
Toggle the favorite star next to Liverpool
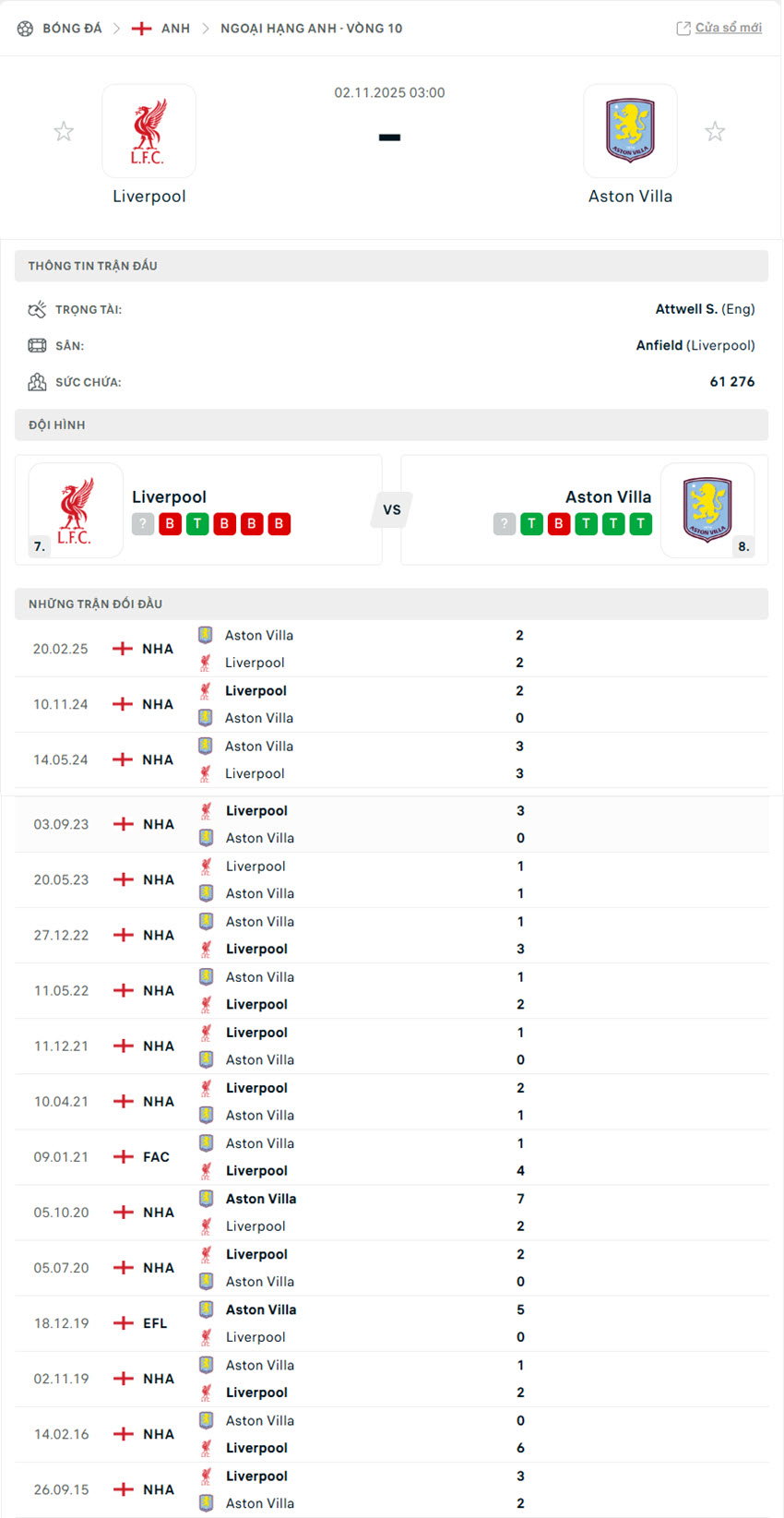tap(63, 130)
